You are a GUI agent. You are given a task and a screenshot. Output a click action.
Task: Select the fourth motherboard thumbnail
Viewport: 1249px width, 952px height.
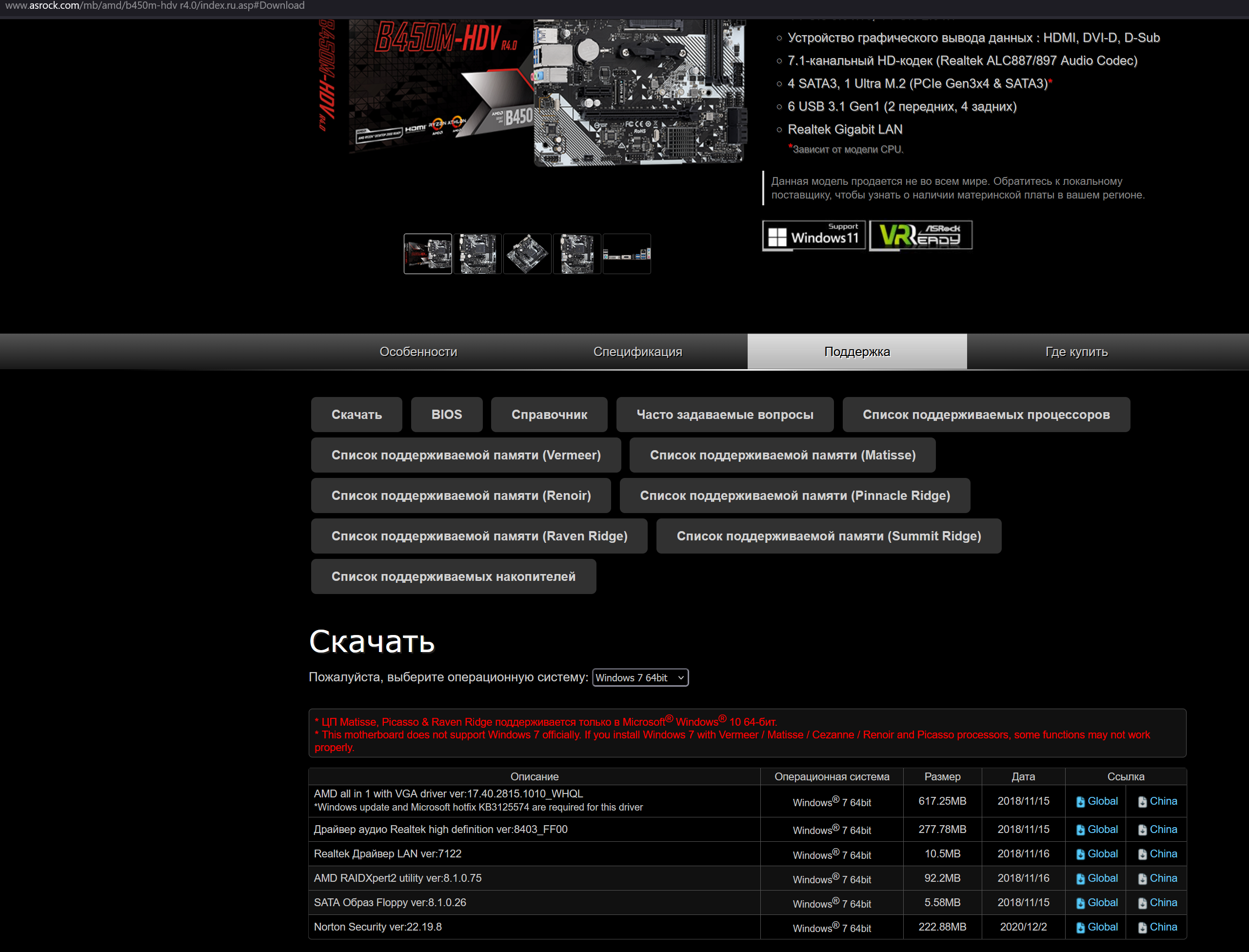[577, 254]
